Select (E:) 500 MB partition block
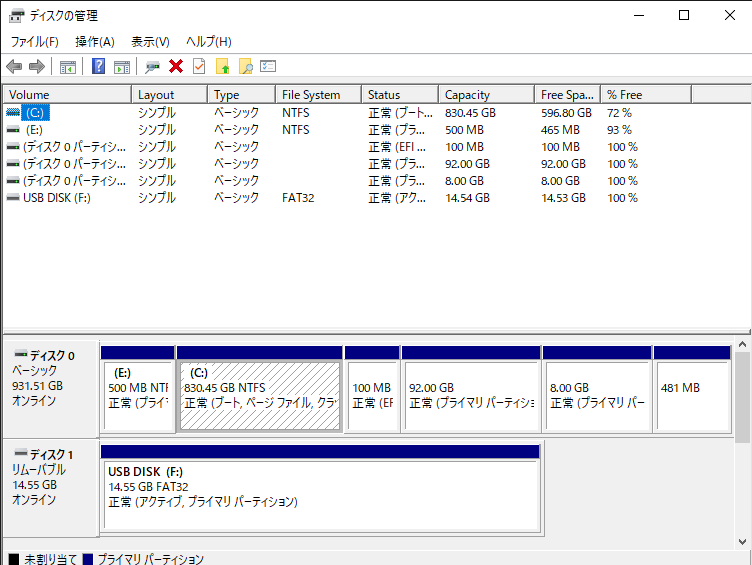This screenshot has height=565, width=752. point(138,389)
